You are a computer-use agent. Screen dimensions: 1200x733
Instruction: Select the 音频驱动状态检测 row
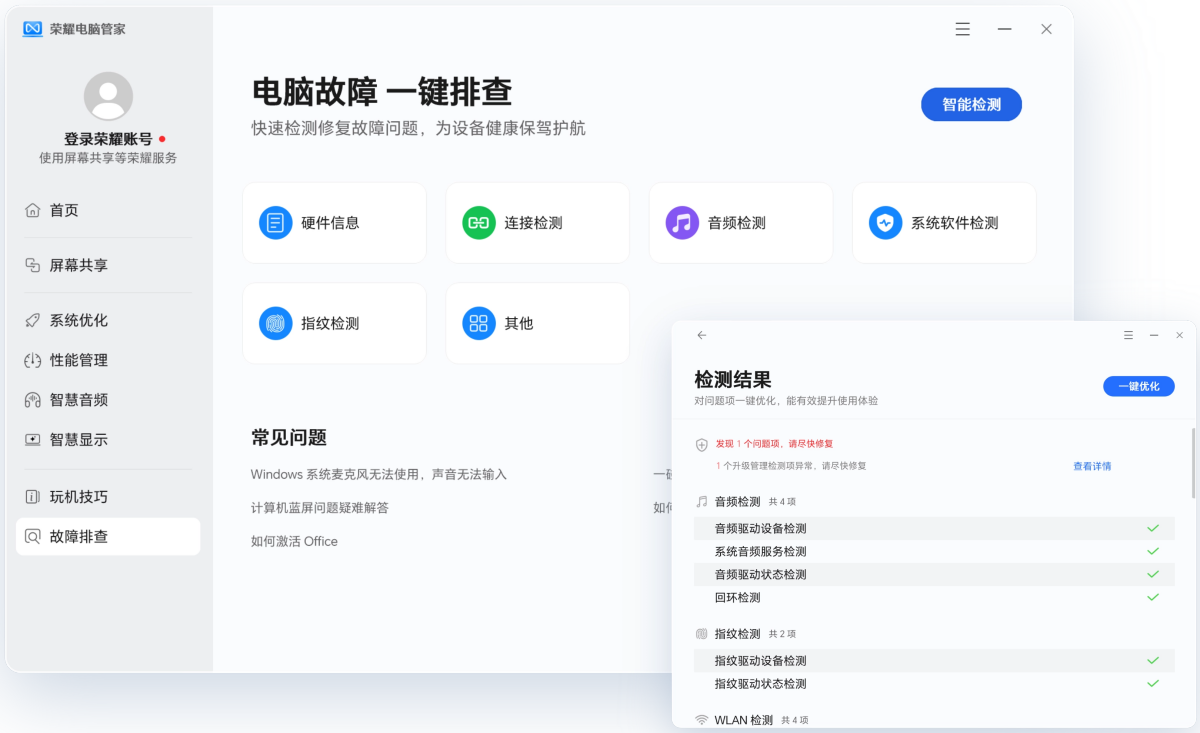(x=934, y=574)
